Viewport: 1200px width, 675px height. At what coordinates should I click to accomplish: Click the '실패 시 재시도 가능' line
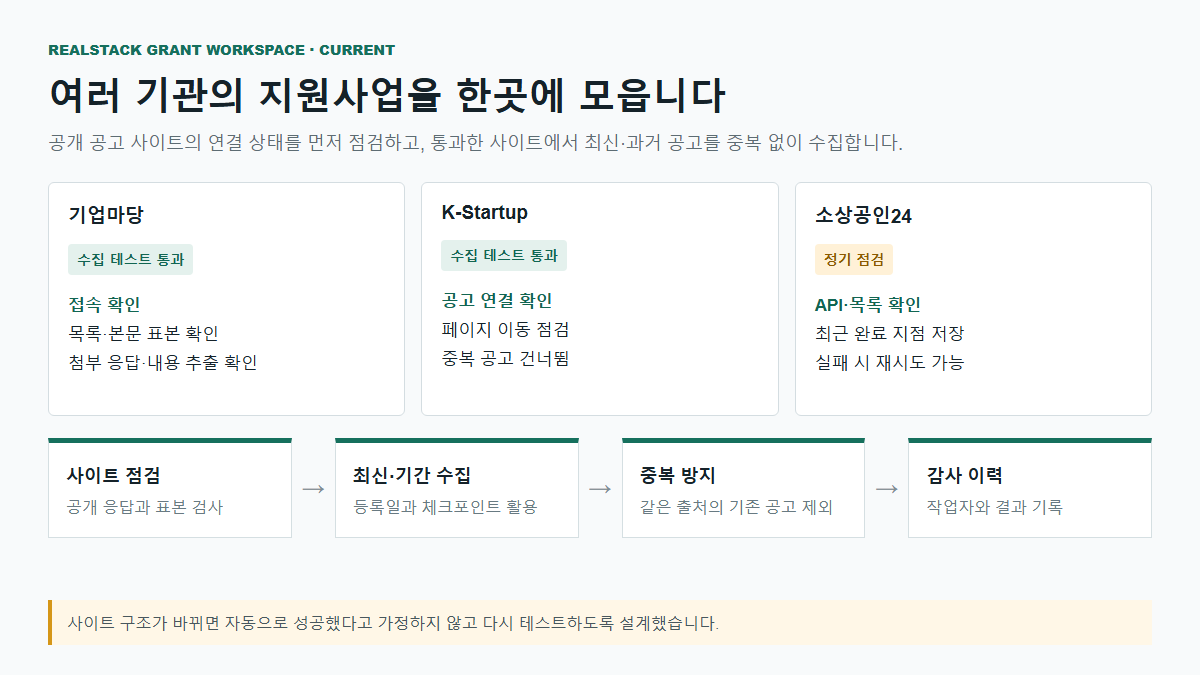click(x=889, y=363)
